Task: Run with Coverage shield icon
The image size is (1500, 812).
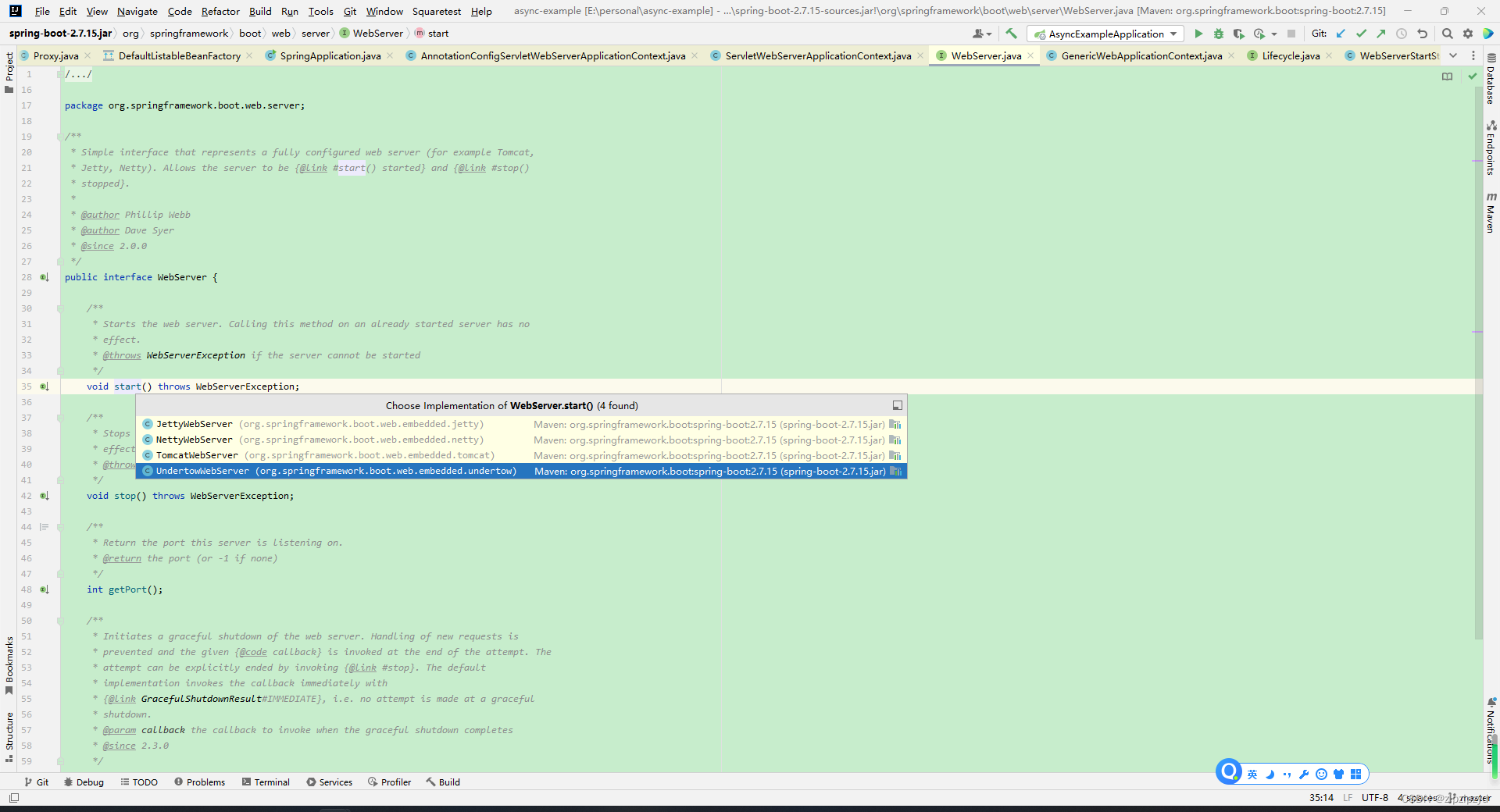Action: (x=1238, y=34)
